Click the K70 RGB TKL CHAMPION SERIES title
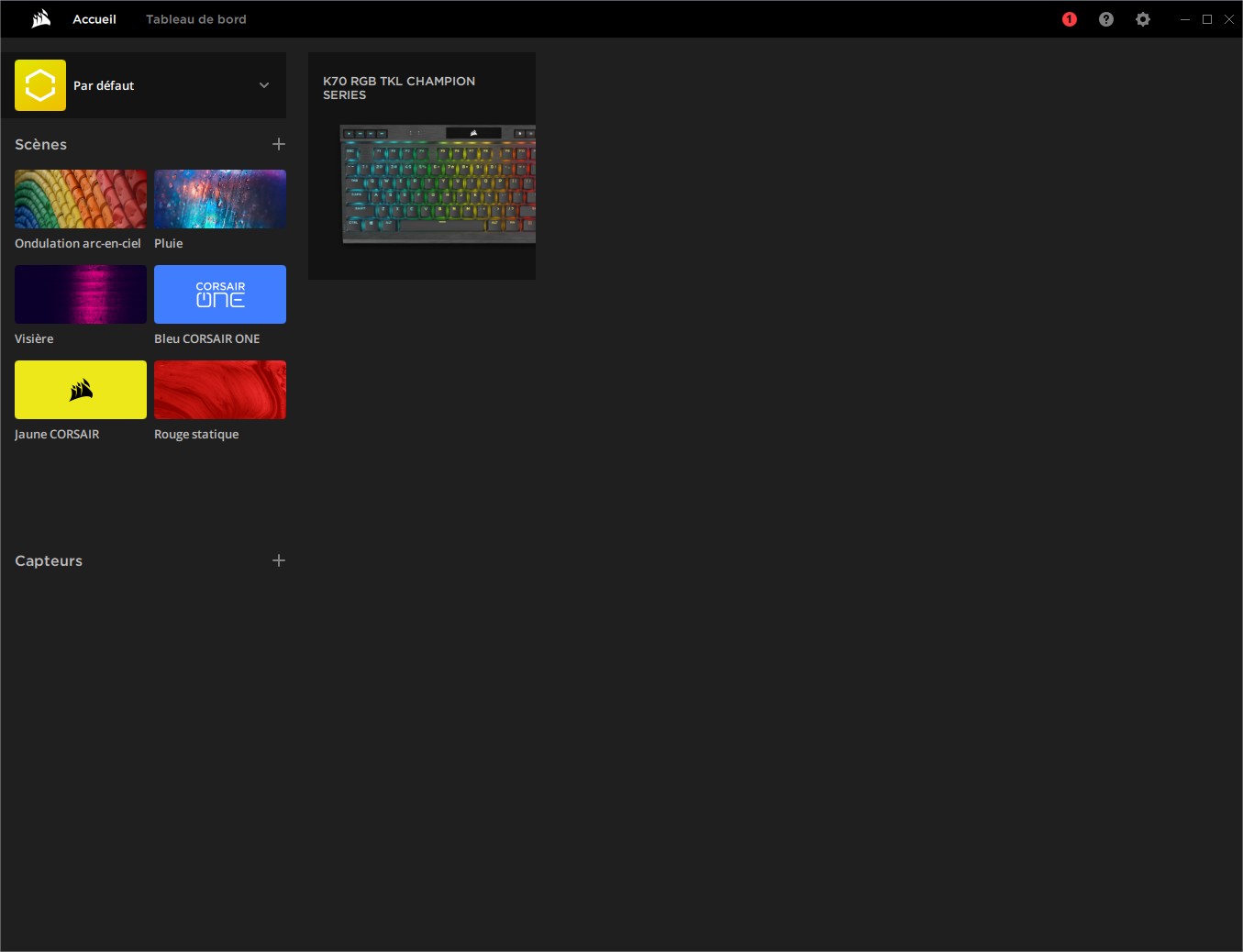 [399, 88]
